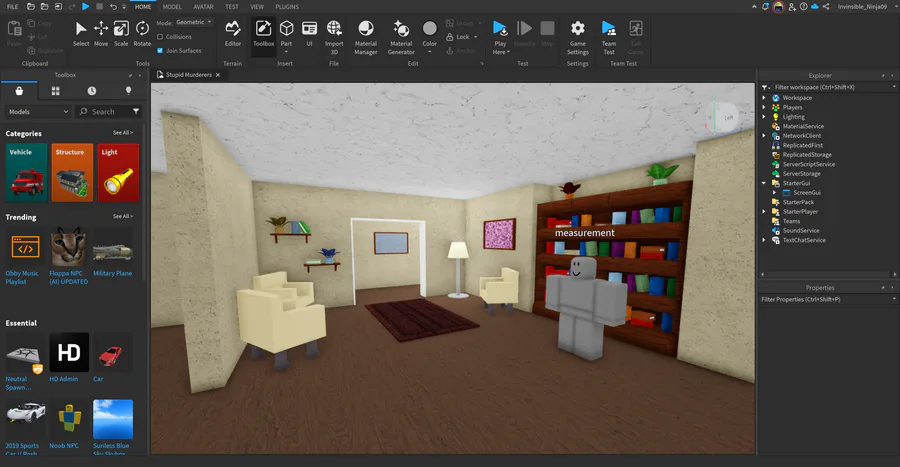The height and width of the screenshot is (467, 900).
Task: Click the Filter workspace input field
Action: tap(831, 87)
